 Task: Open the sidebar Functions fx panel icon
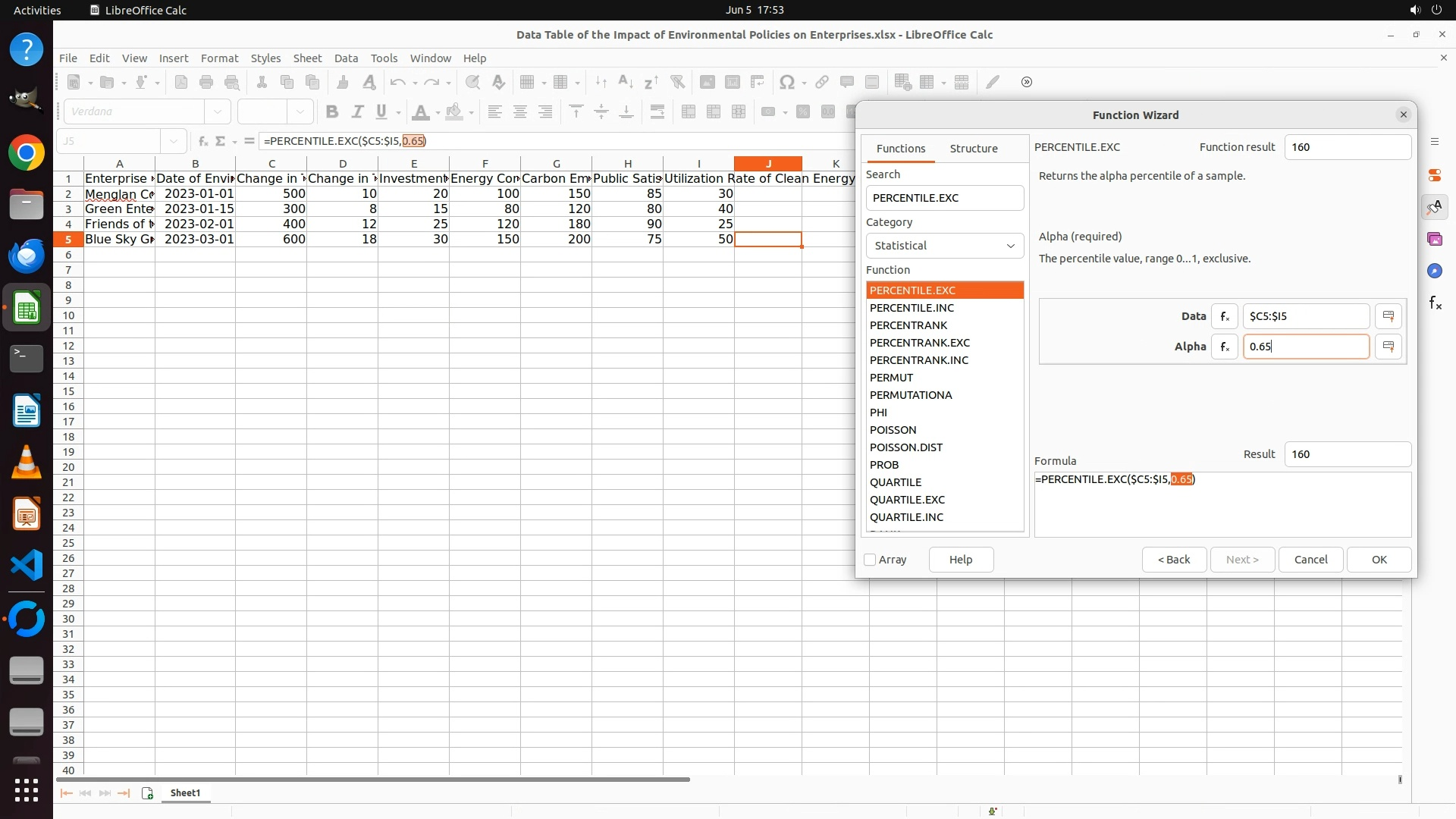click(1435, 303)
